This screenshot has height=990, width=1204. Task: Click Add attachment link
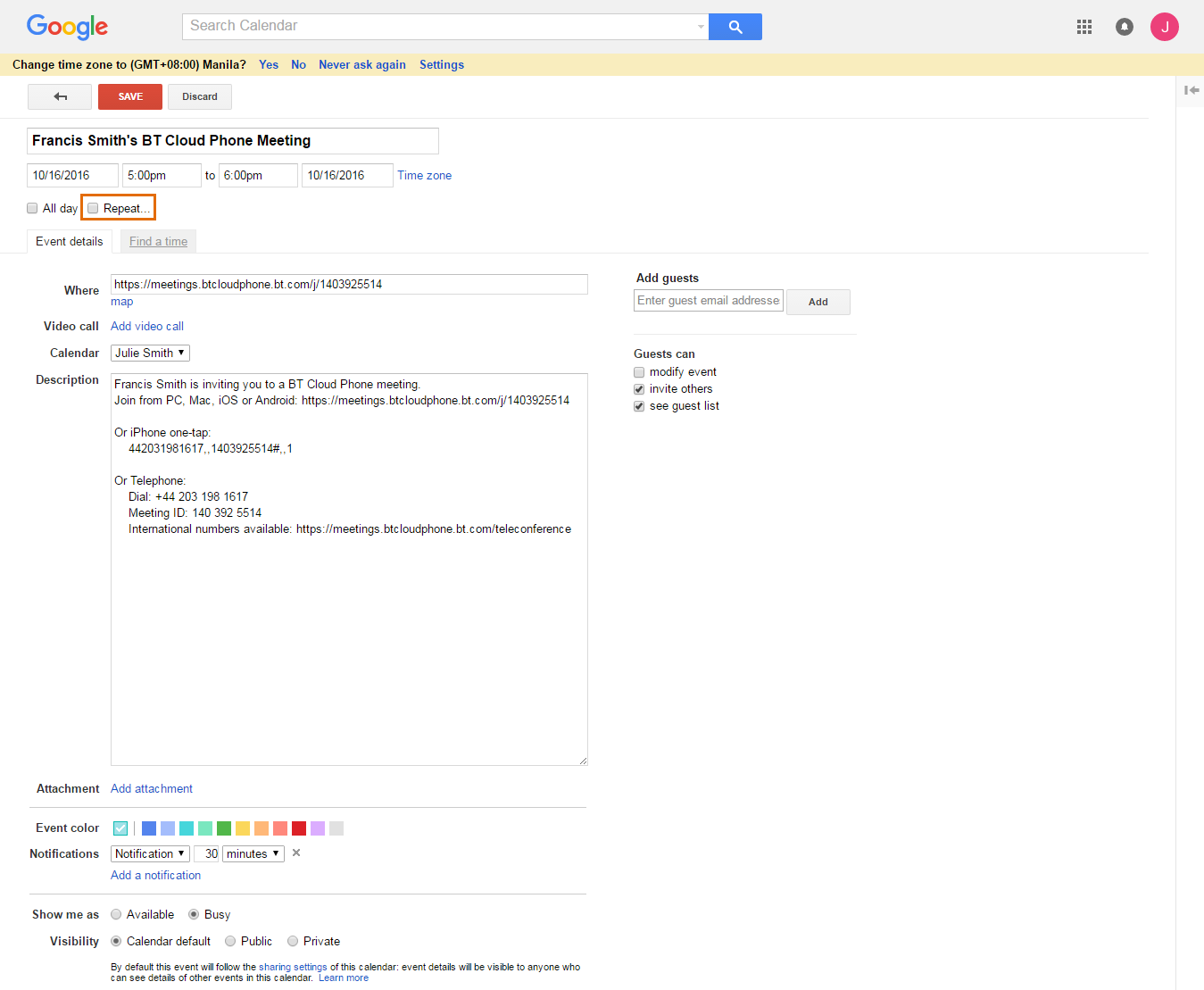(152, 789)
